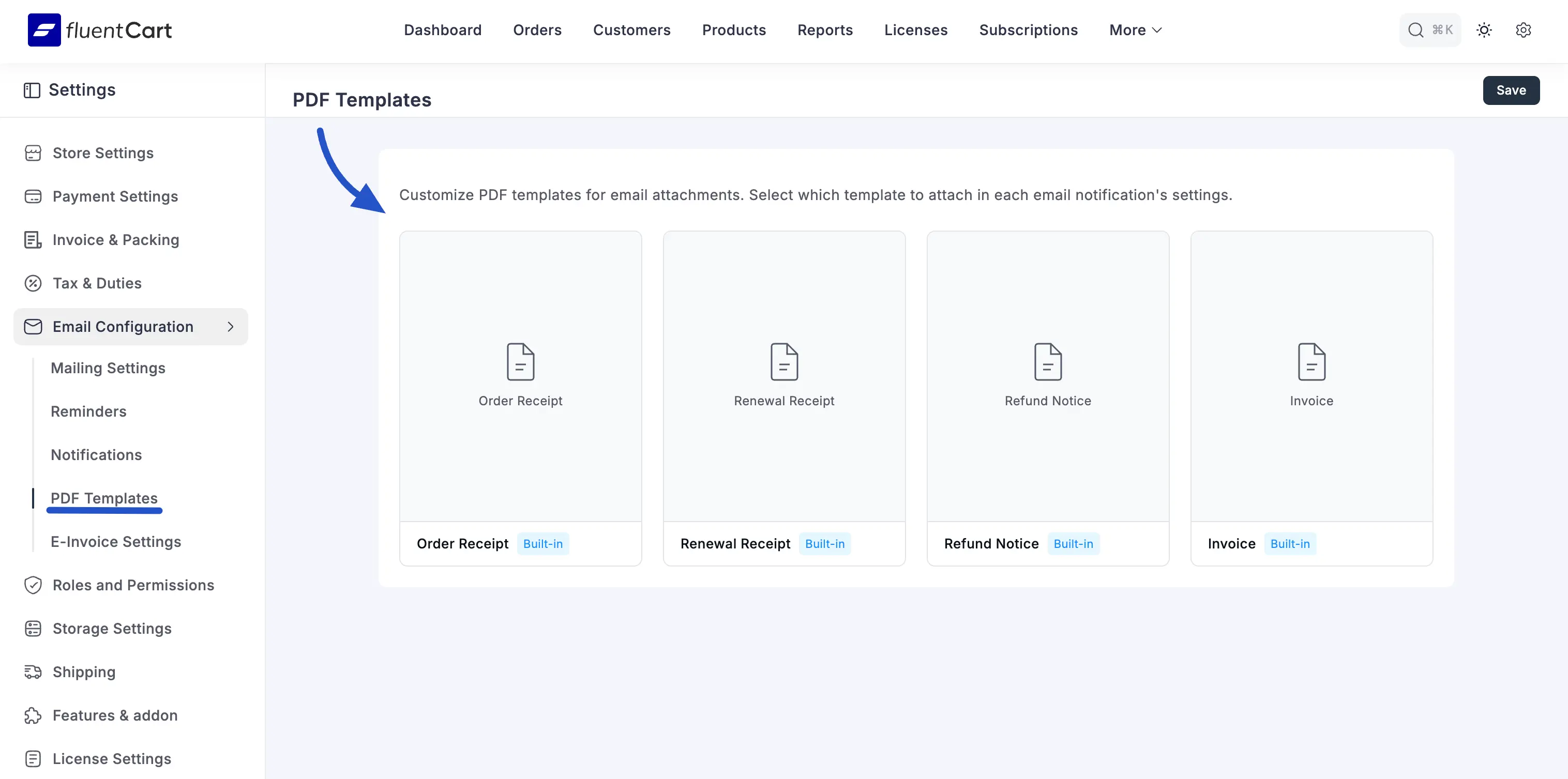Image resolution: width=1568 pixels, height=779 pixels.
Task: Select Mailing Settings submenu item
Action: [108, 368]
